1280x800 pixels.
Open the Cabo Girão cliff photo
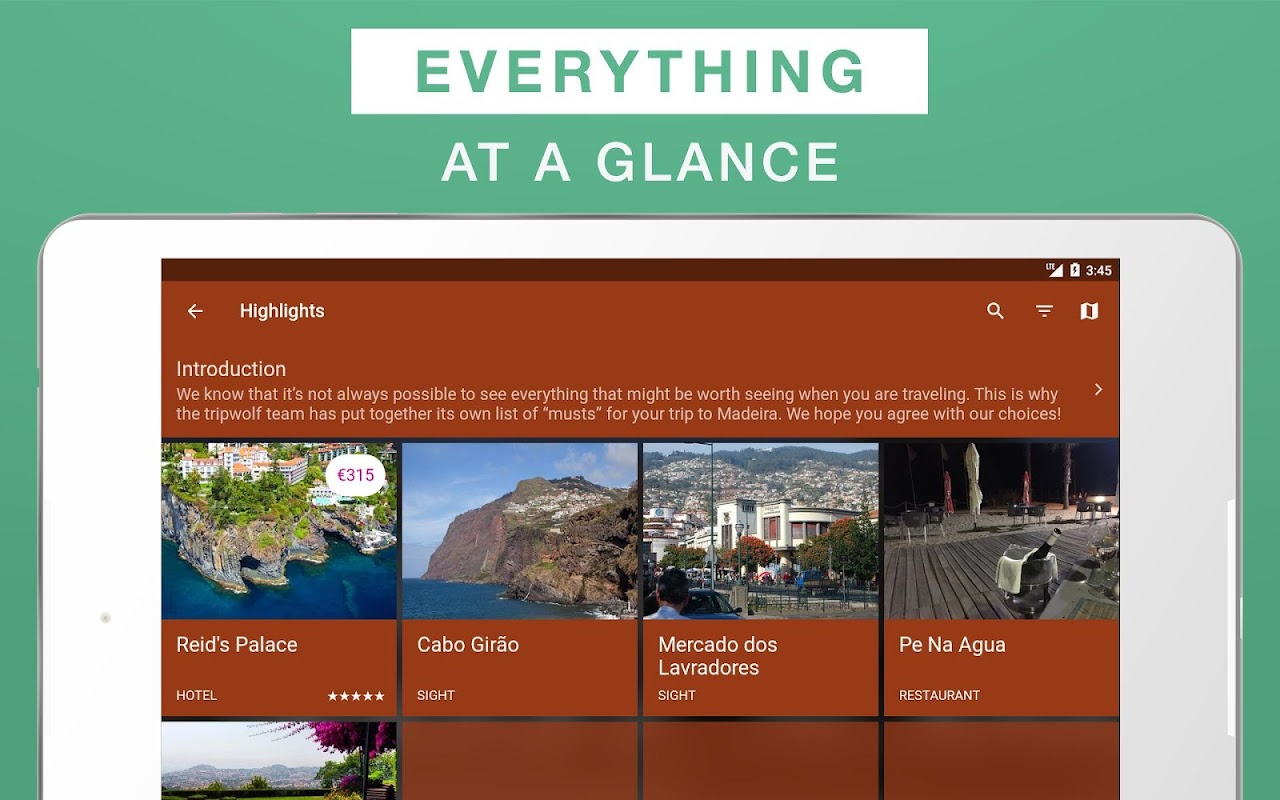(520, 531)
